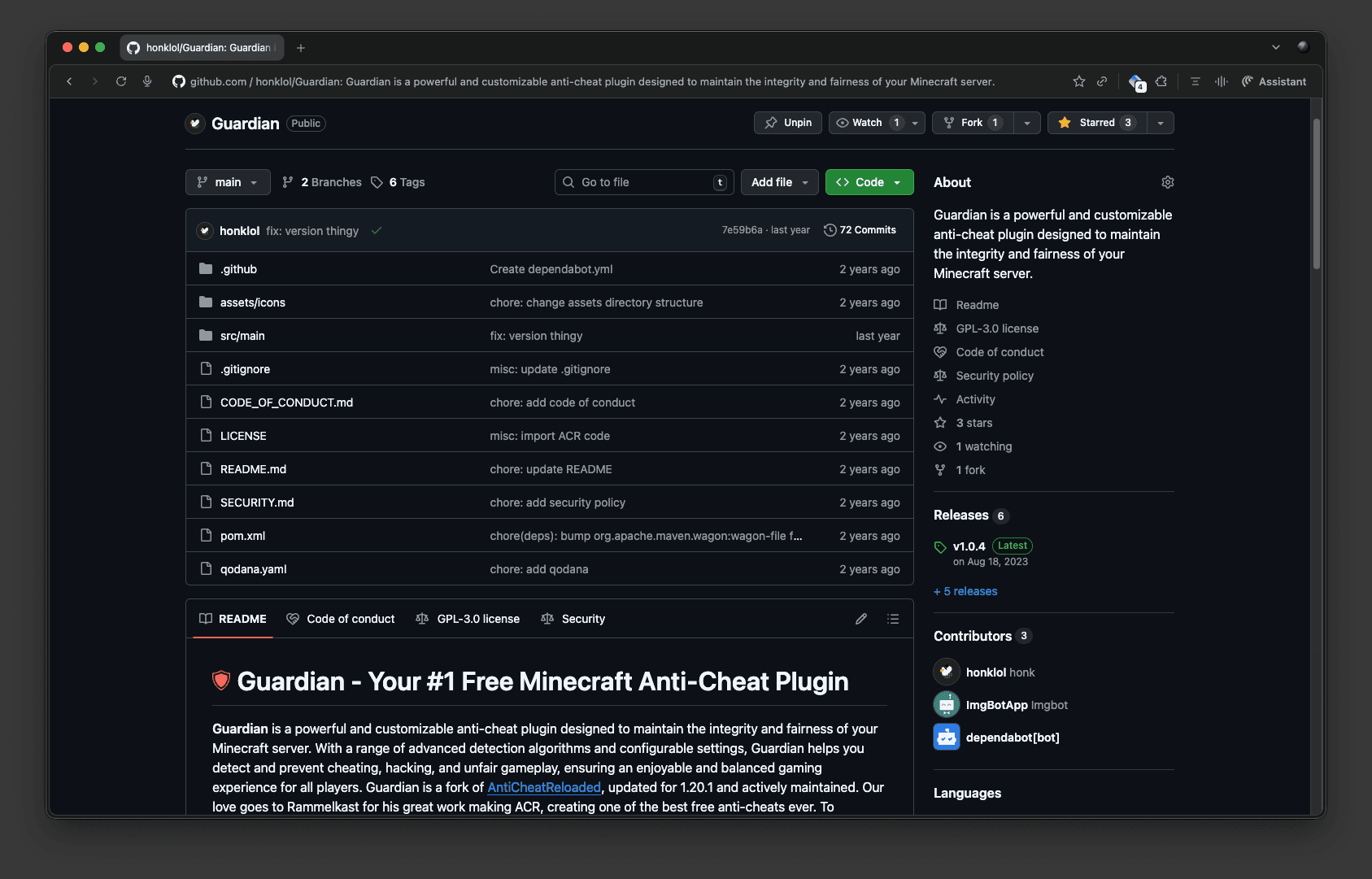Open the v1.0.4 latest release
This screenshot has height=879, width=1372.
[x=969, y=546]
